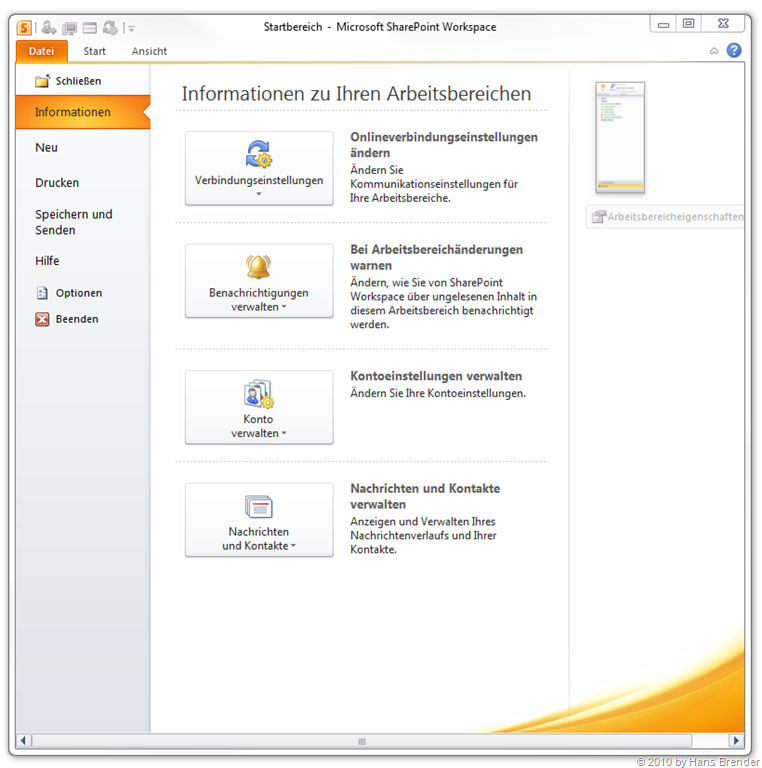
Task: Click the Optionen document icon
Action: click(x=42, y=293)
